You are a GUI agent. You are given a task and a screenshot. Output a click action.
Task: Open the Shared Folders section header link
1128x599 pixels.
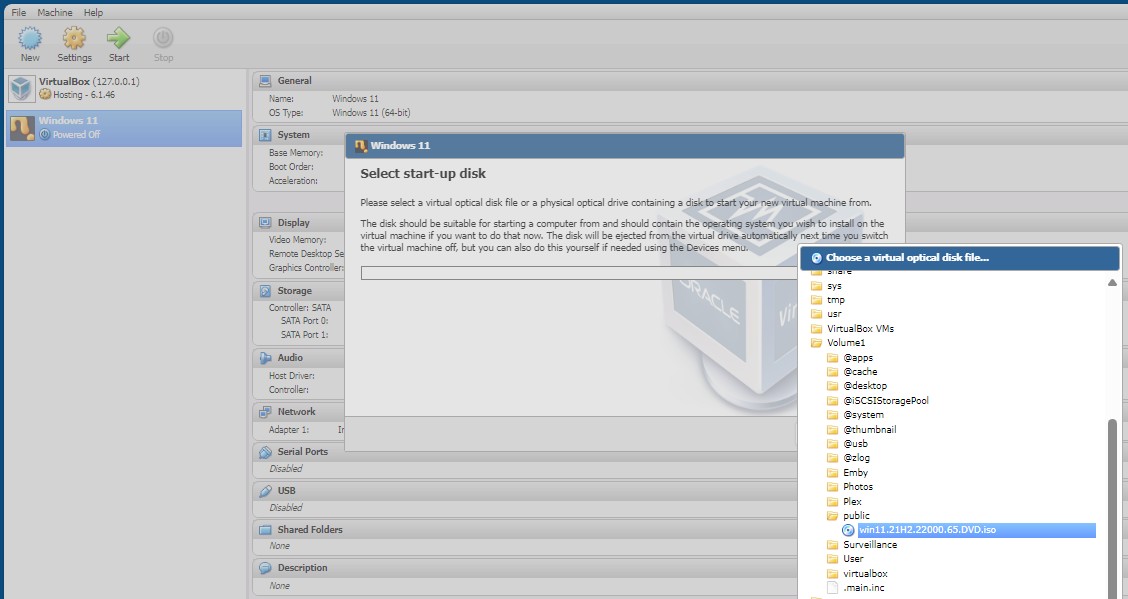pyautogui.click(x=310, y=529)
